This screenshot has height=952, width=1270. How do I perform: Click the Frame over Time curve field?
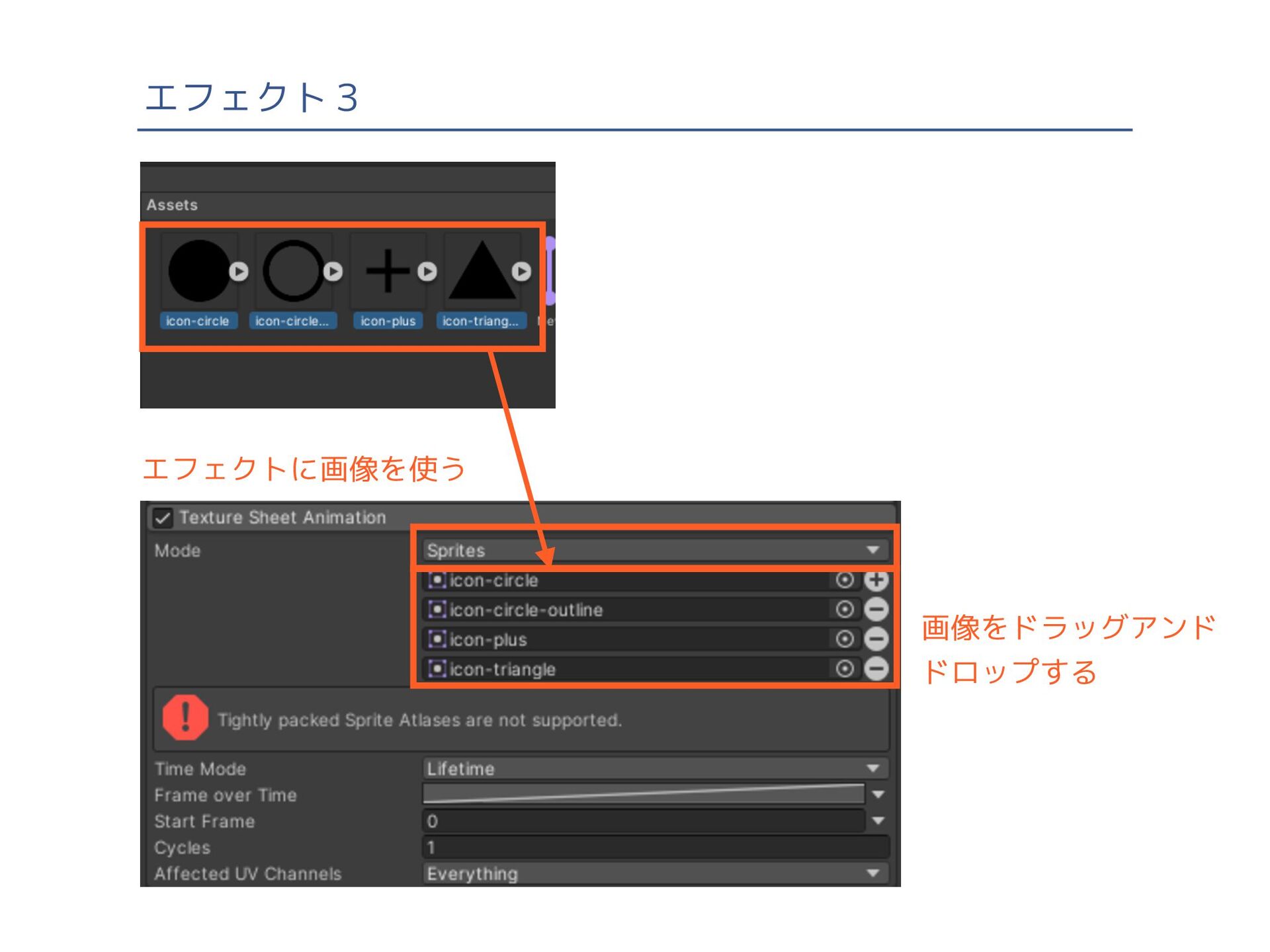[x=643, y=795]
